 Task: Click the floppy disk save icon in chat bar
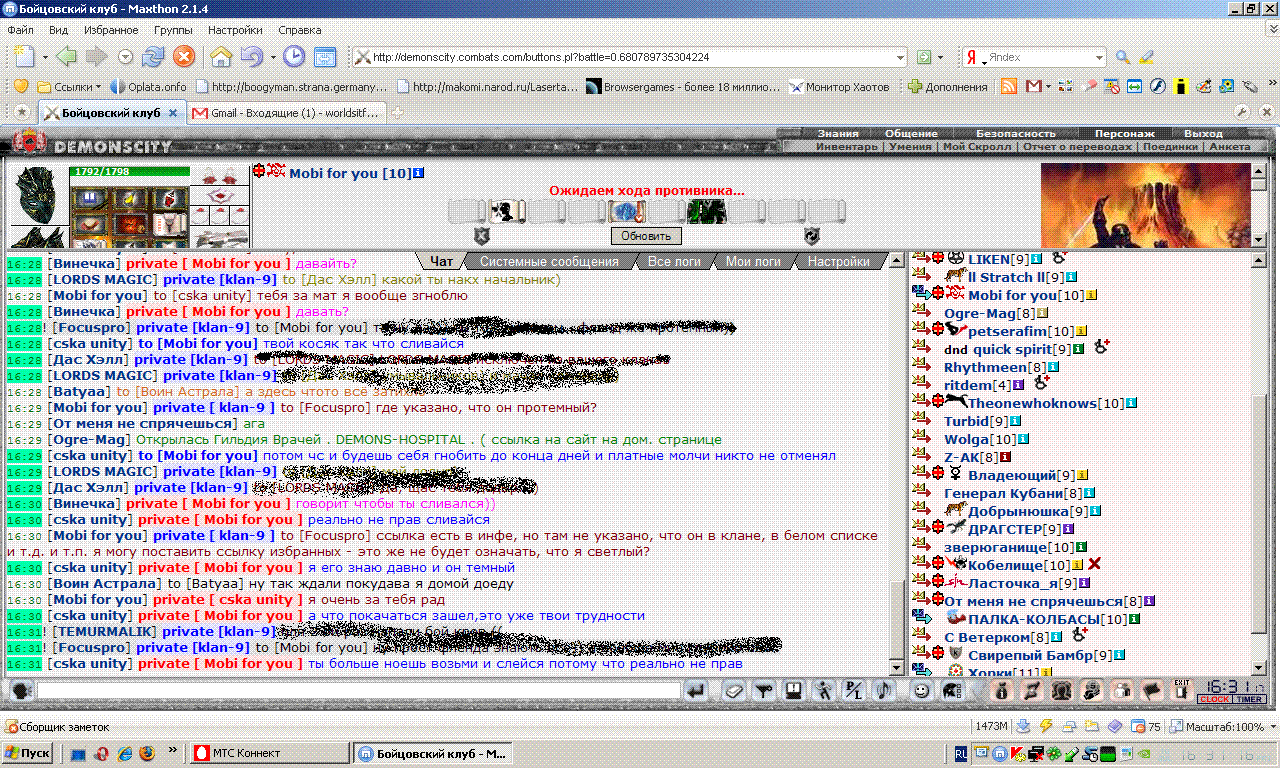click(x=793, y=690)
